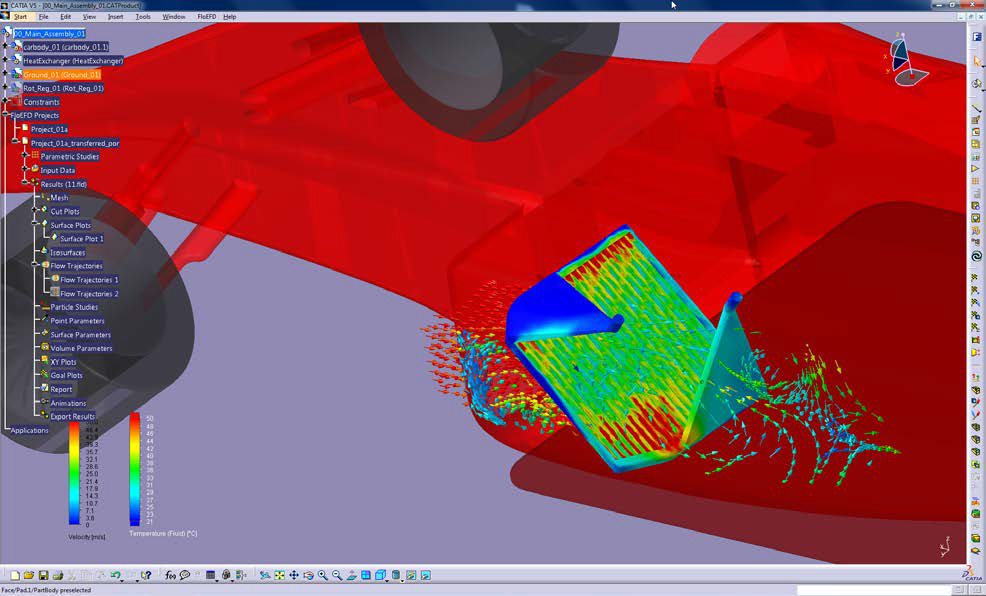This screenshot has height=596, width=986.
Task: Click the New document icon
Action: (x=15, y=575)
